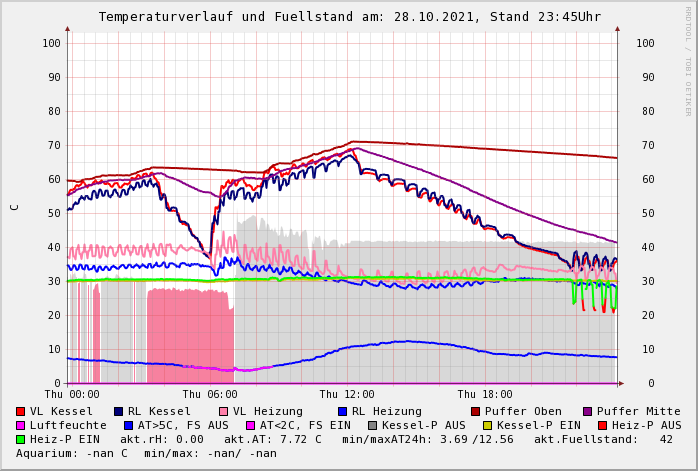Click the gray Kessel-P AUS swatch
This screenshot has height=471, width=698.
point(373,425)
